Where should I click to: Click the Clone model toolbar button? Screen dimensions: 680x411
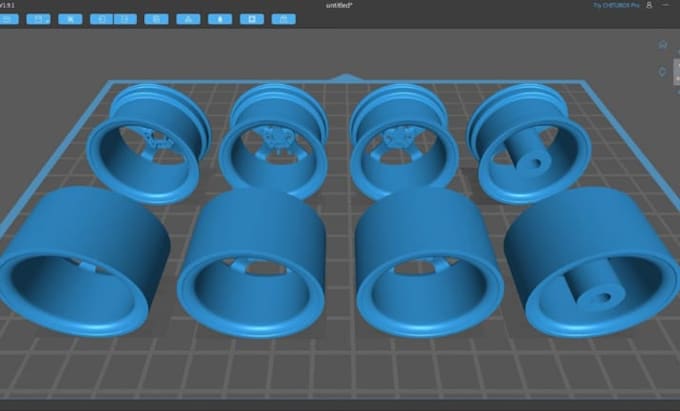point(156,19)
